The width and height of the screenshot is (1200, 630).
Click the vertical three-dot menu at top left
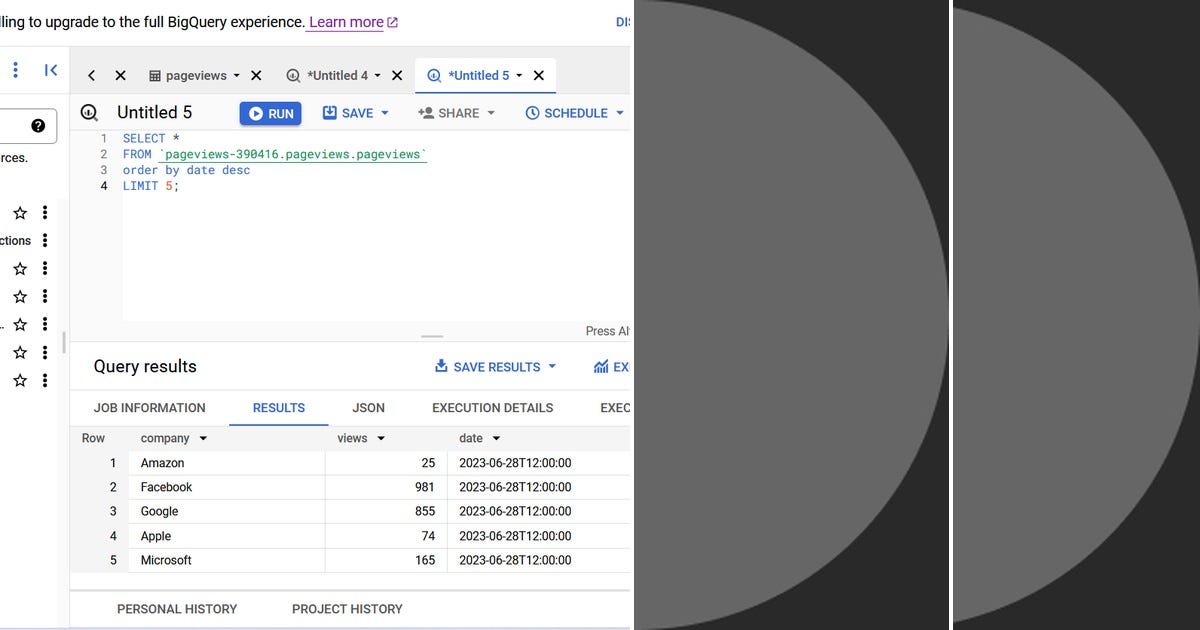point(13,70)
